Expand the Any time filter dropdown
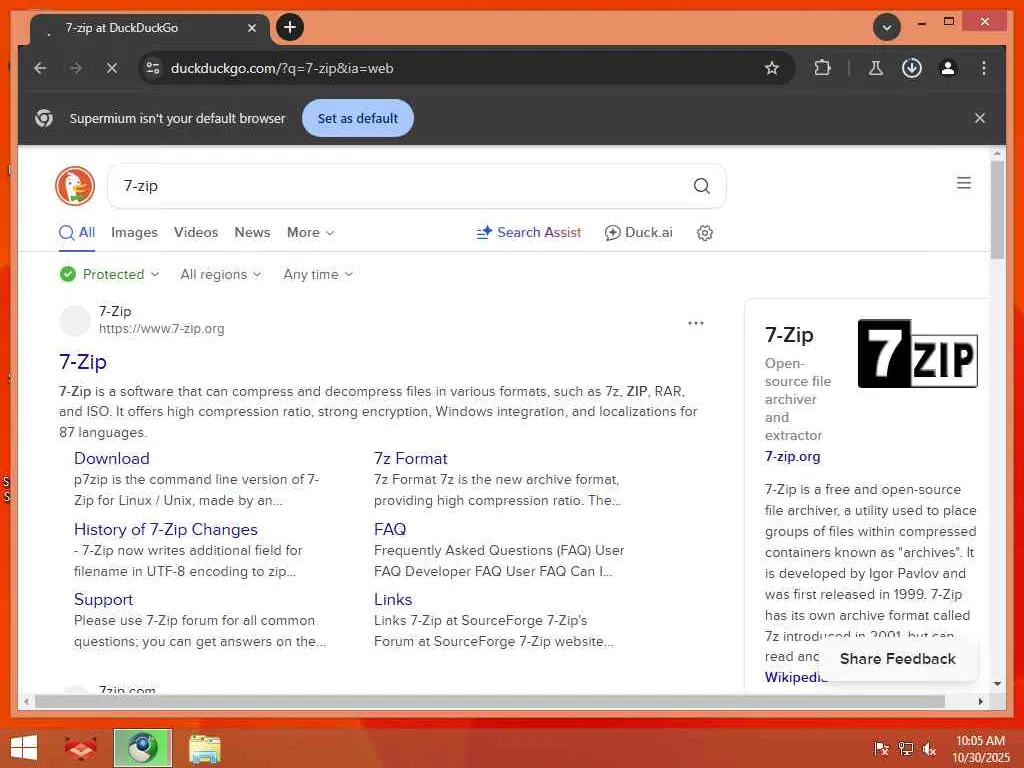Viewport: 1024px width, 768px height. click(318, 274)
